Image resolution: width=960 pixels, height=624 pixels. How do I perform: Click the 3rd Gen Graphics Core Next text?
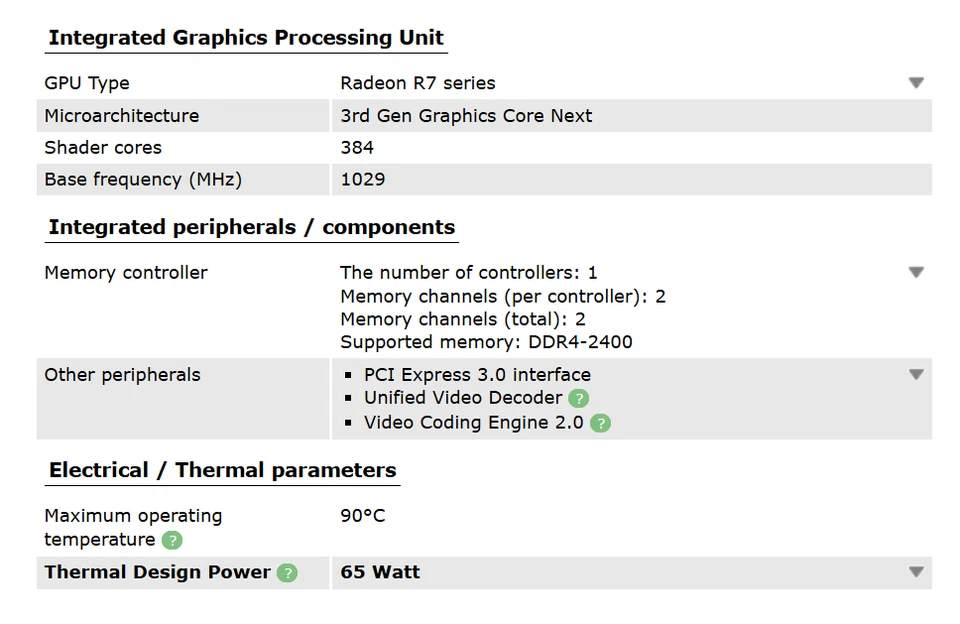[466, 115]
